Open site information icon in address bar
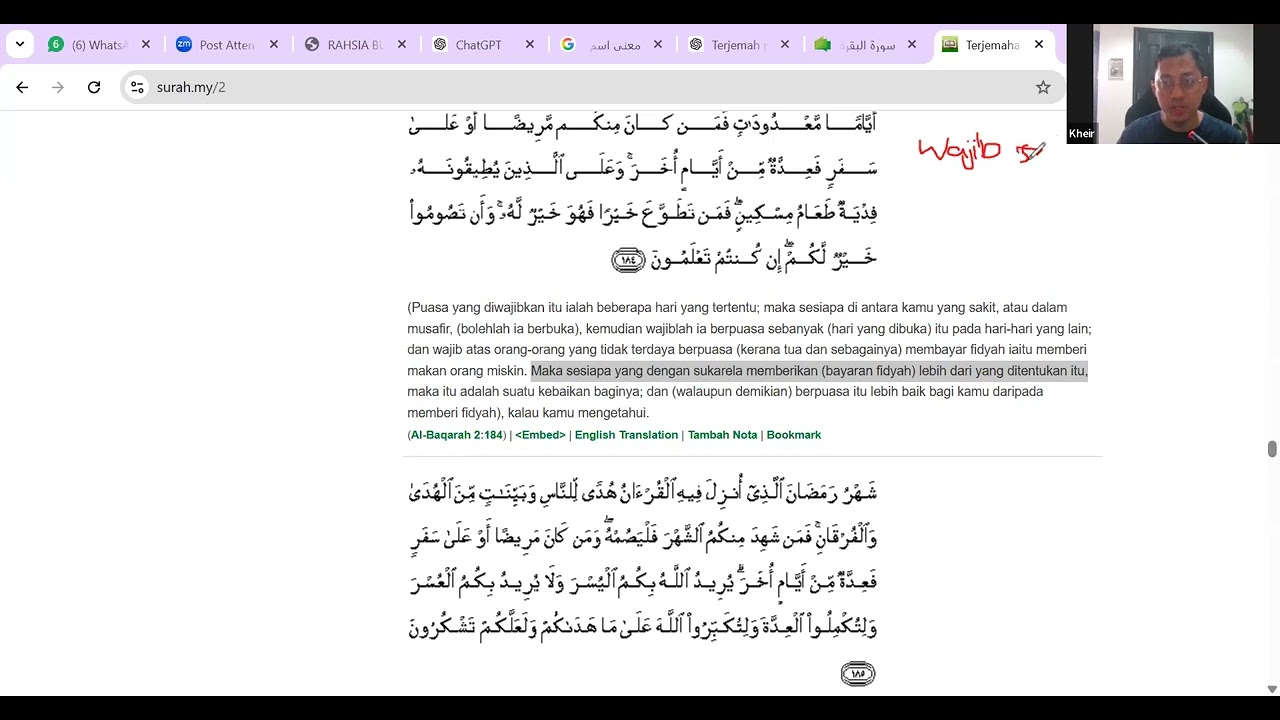 (138, 87)
